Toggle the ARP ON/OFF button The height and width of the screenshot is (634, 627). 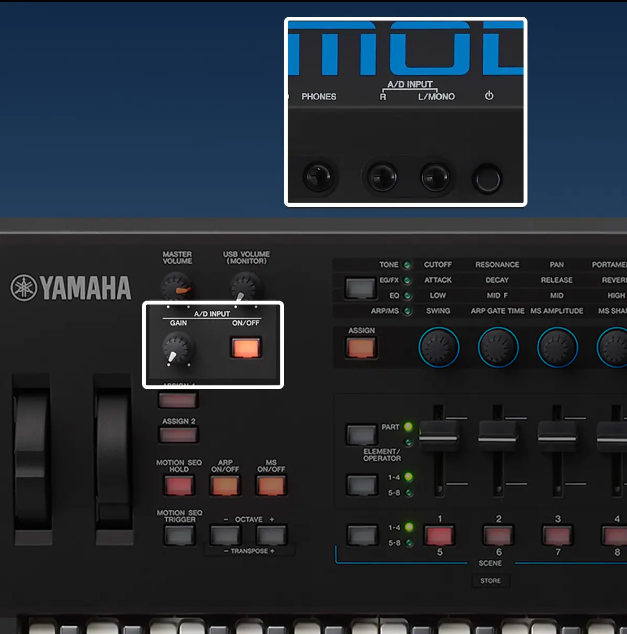point(225,485)
